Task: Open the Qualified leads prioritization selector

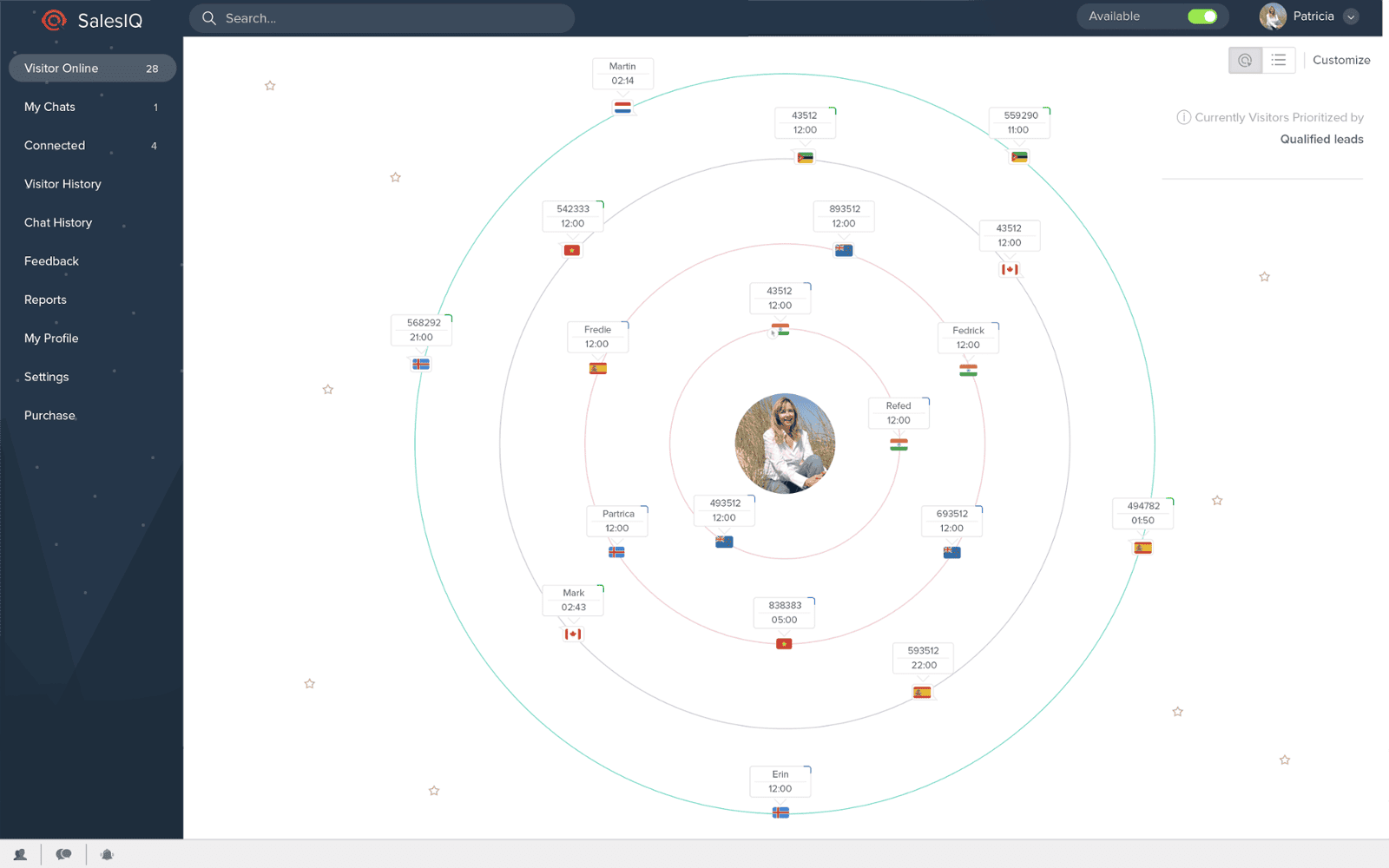Action: (1321, 139)
